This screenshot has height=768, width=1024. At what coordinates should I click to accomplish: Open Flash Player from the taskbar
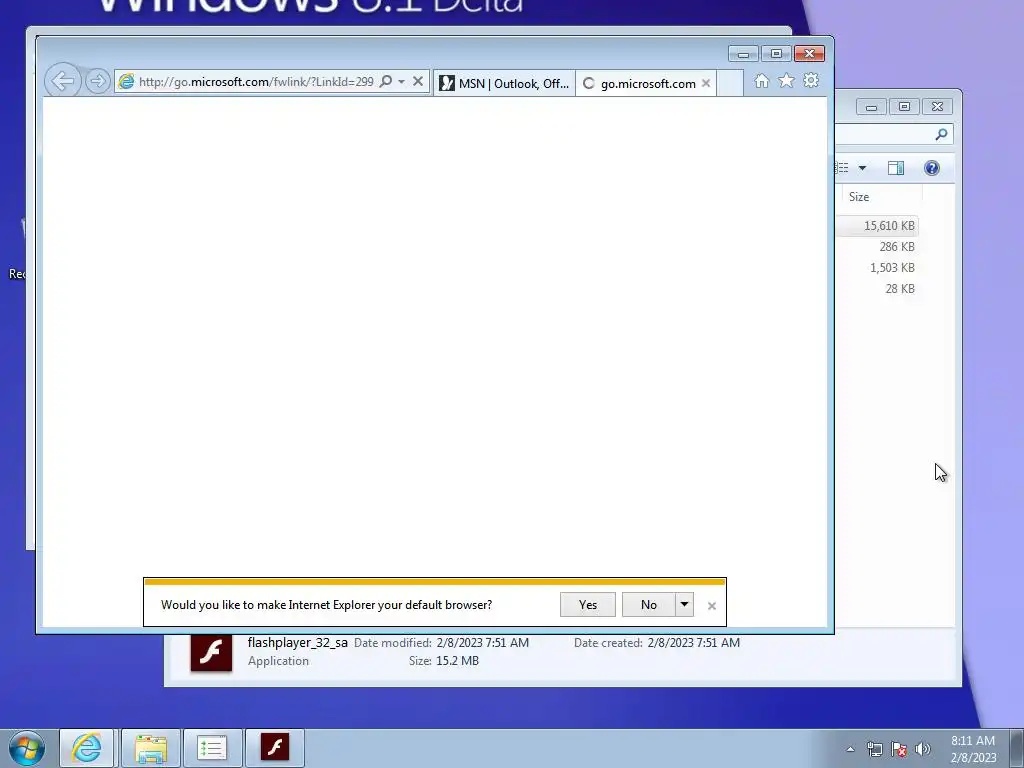point(275,748)
